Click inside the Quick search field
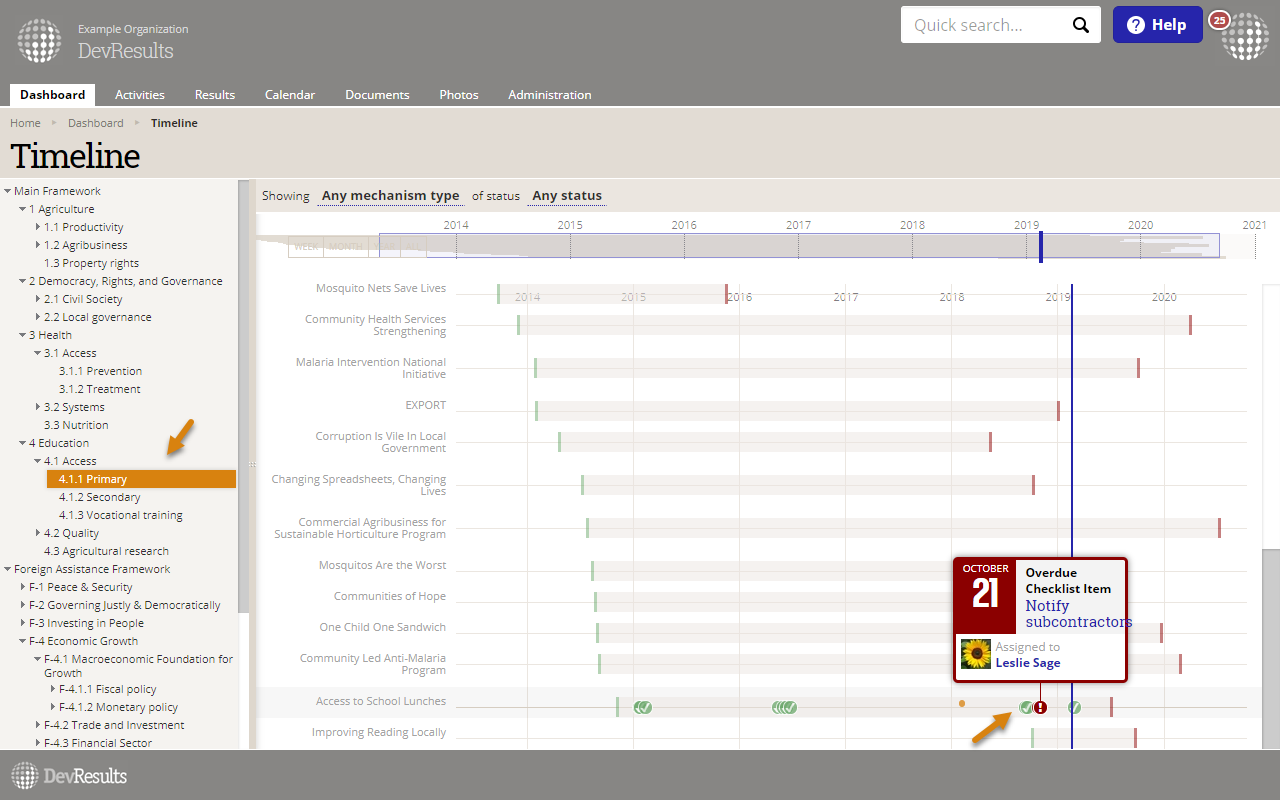 [x=986, y=25]
